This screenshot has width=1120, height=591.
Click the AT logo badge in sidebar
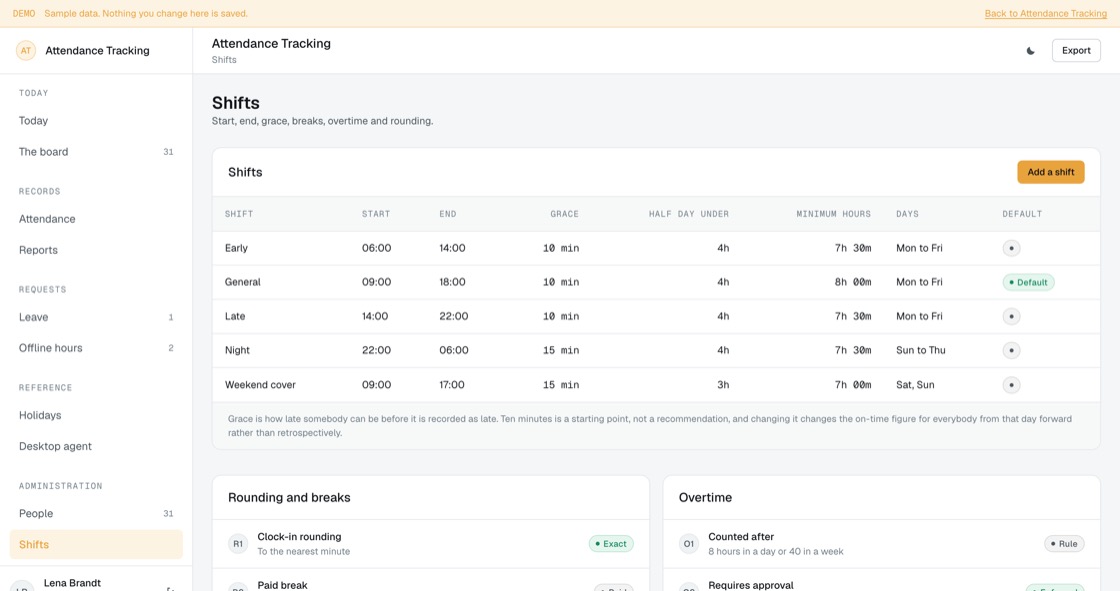(26, 51)
